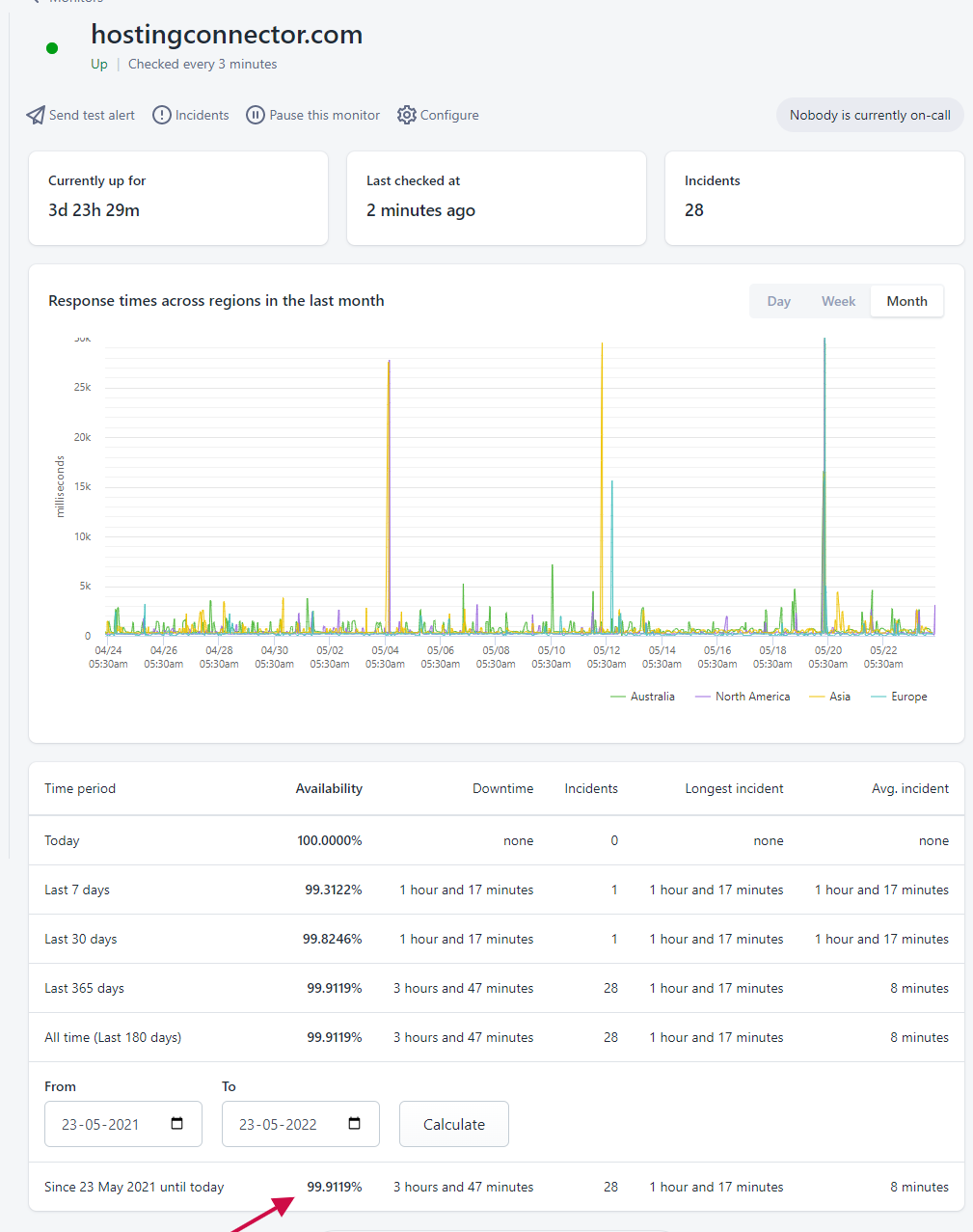Viewport: 973px width, 1232px height.
Task: Click the Incidents count card
Action: coord(815,198)
